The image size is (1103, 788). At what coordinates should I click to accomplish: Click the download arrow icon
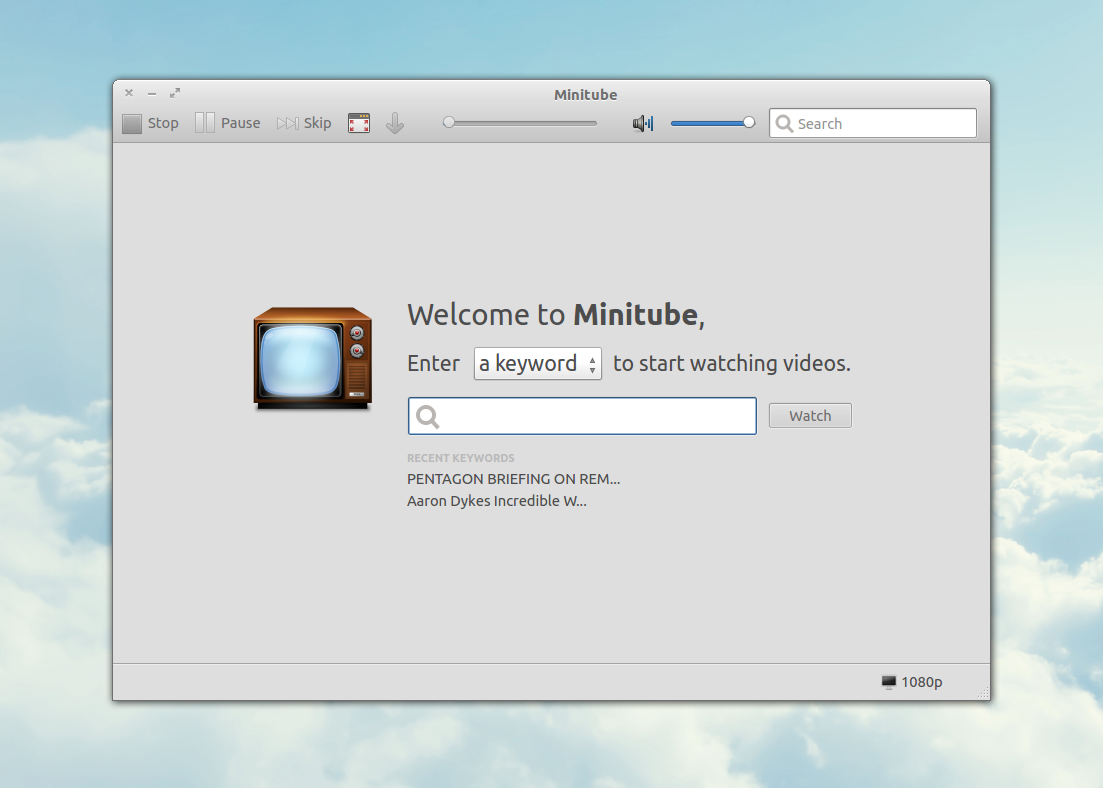(x=395, y=123)
